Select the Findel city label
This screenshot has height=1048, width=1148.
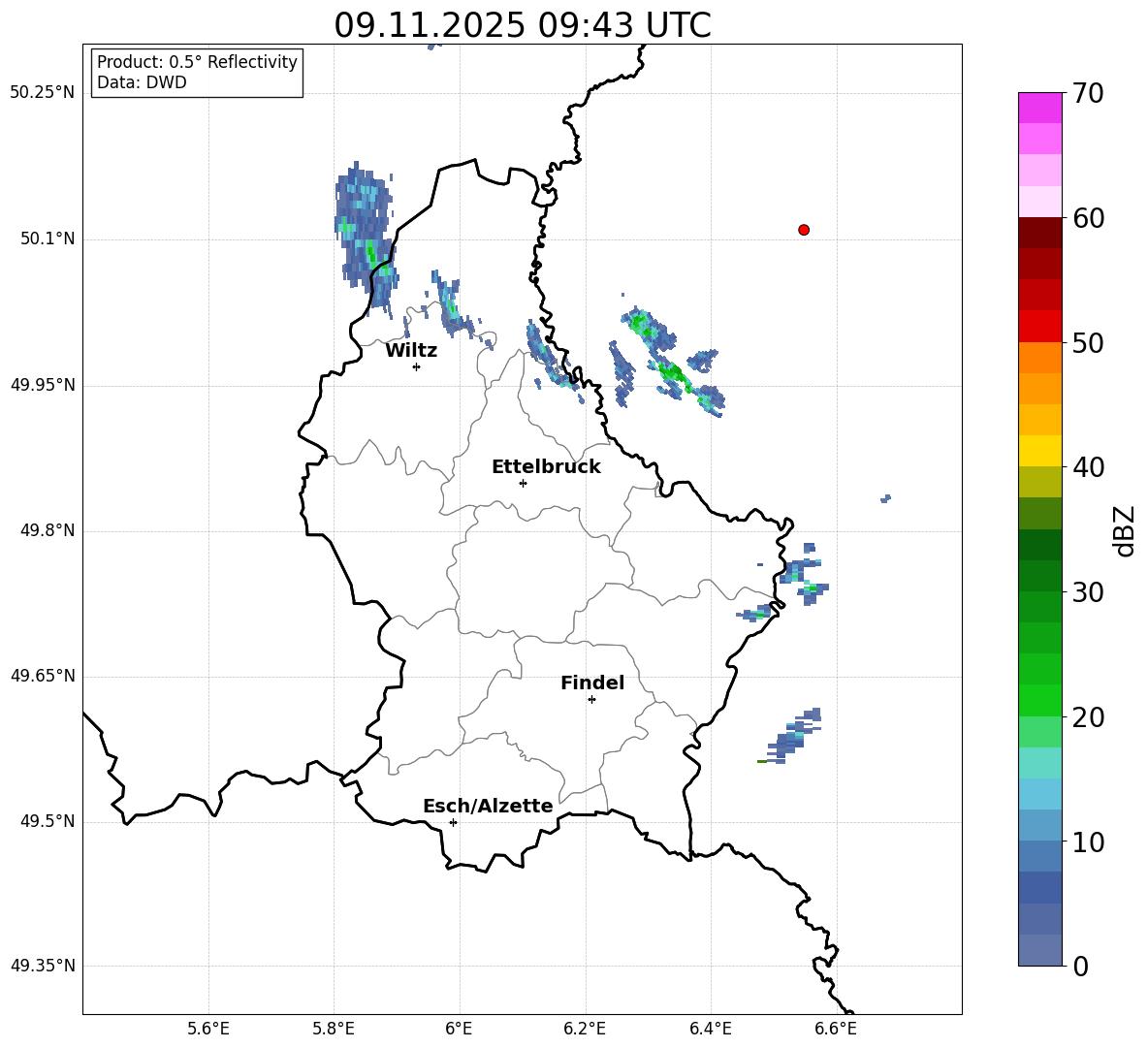[592, 683]
